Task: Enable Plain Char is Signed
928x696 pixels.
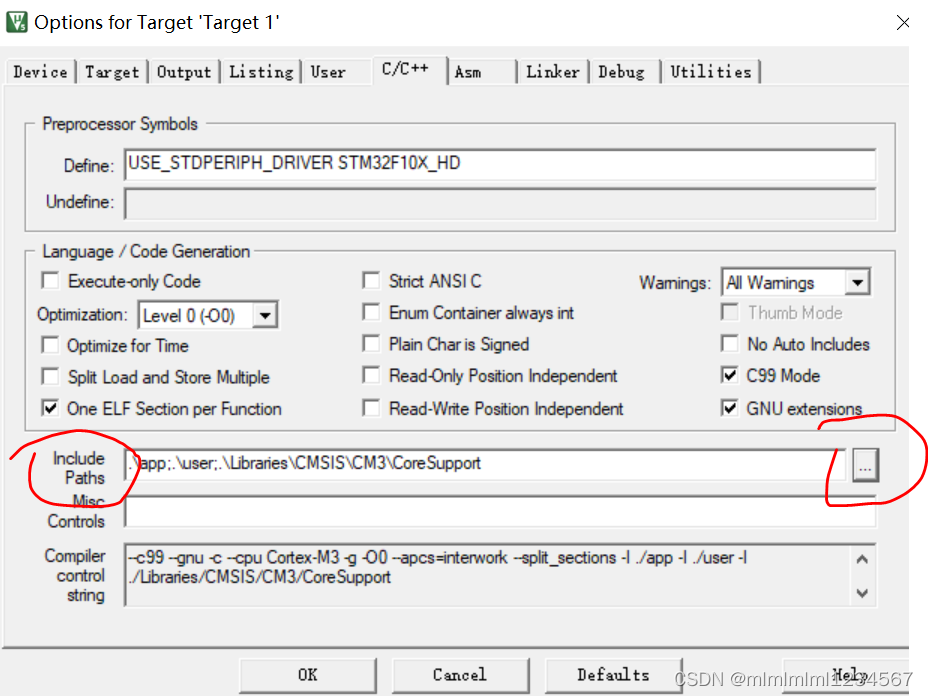Action: [x=371, y=344]
